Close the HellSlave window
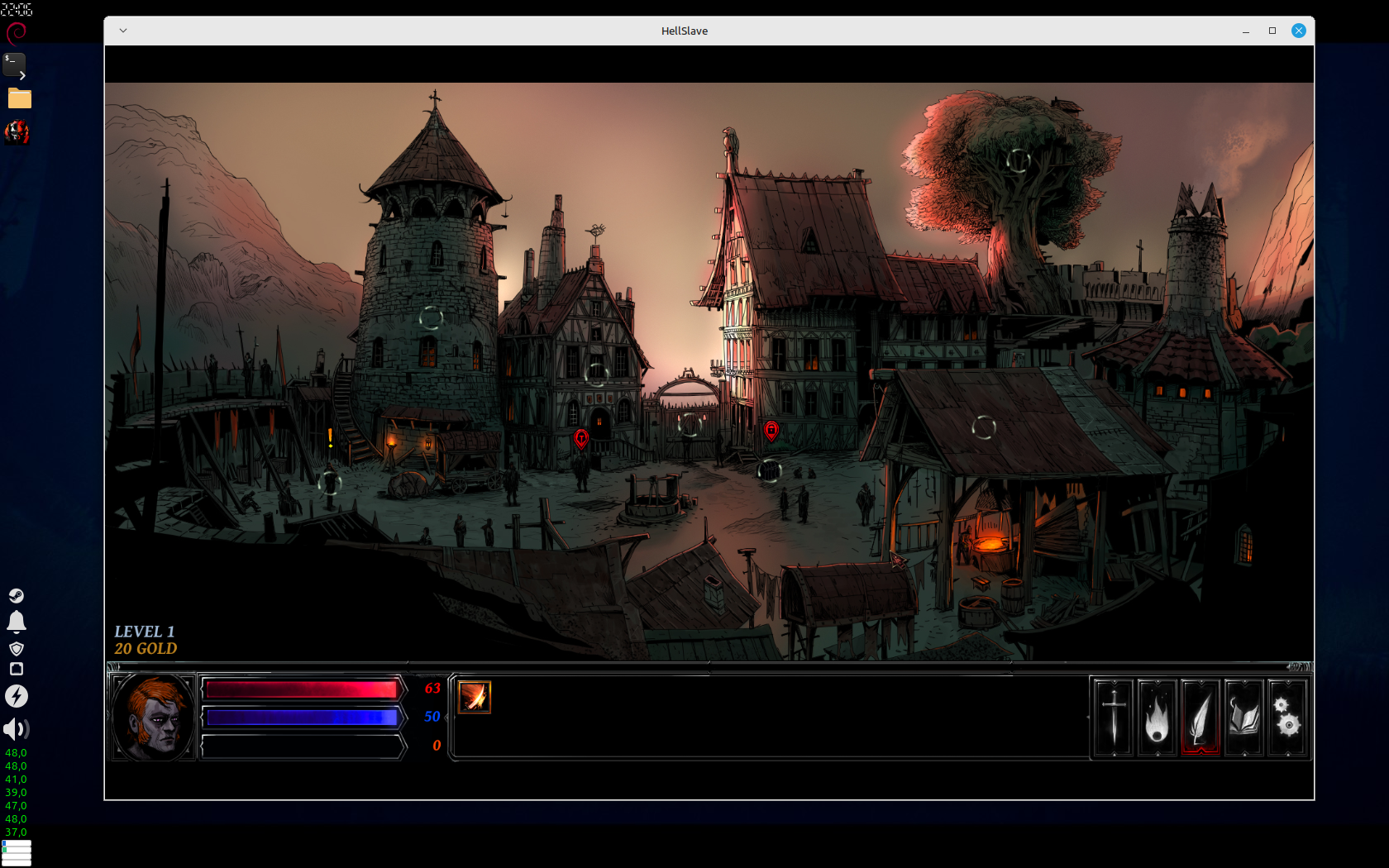 [x=1299, y=31]
